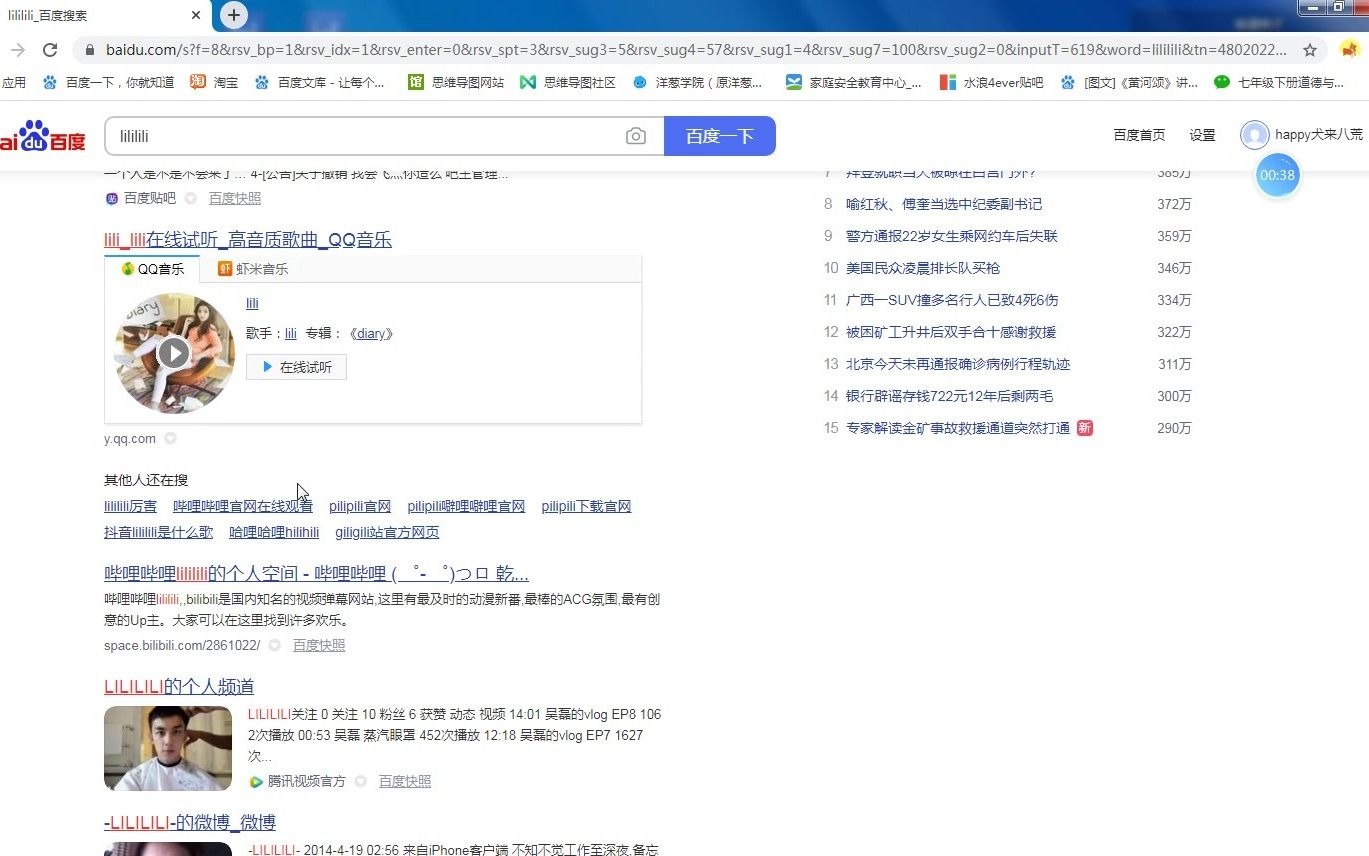Open the 设置 settings menu
Image resolution: width=1369 pixels, height=856 pixels.
coord(1202,135)
